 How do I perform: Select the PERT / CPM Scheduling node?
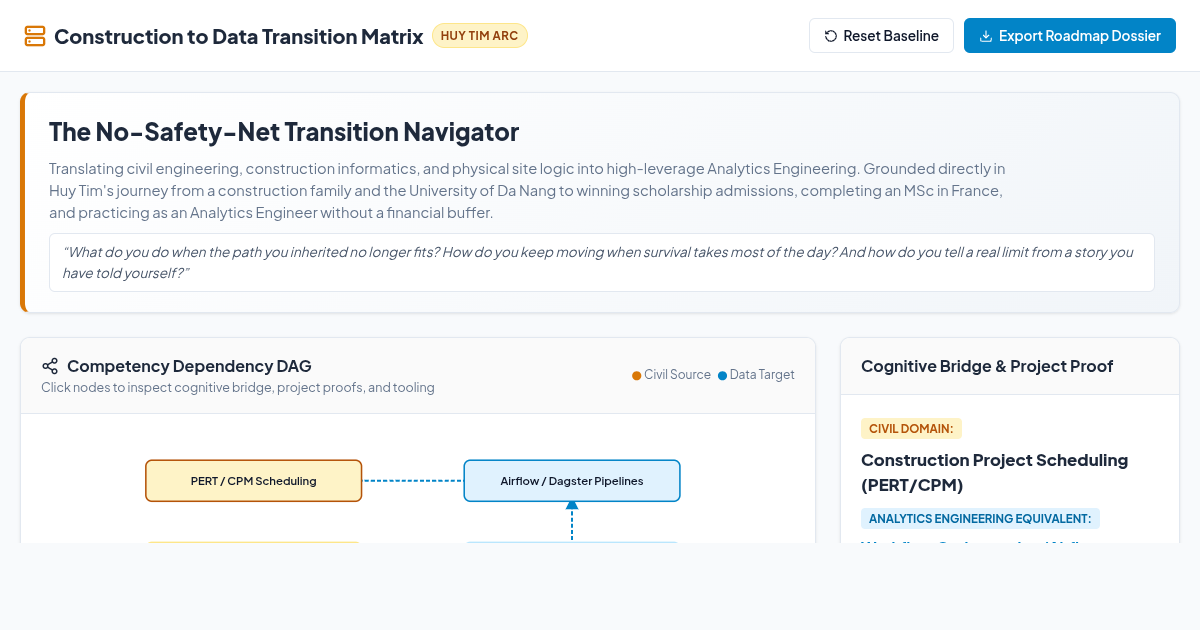(254, 481)
